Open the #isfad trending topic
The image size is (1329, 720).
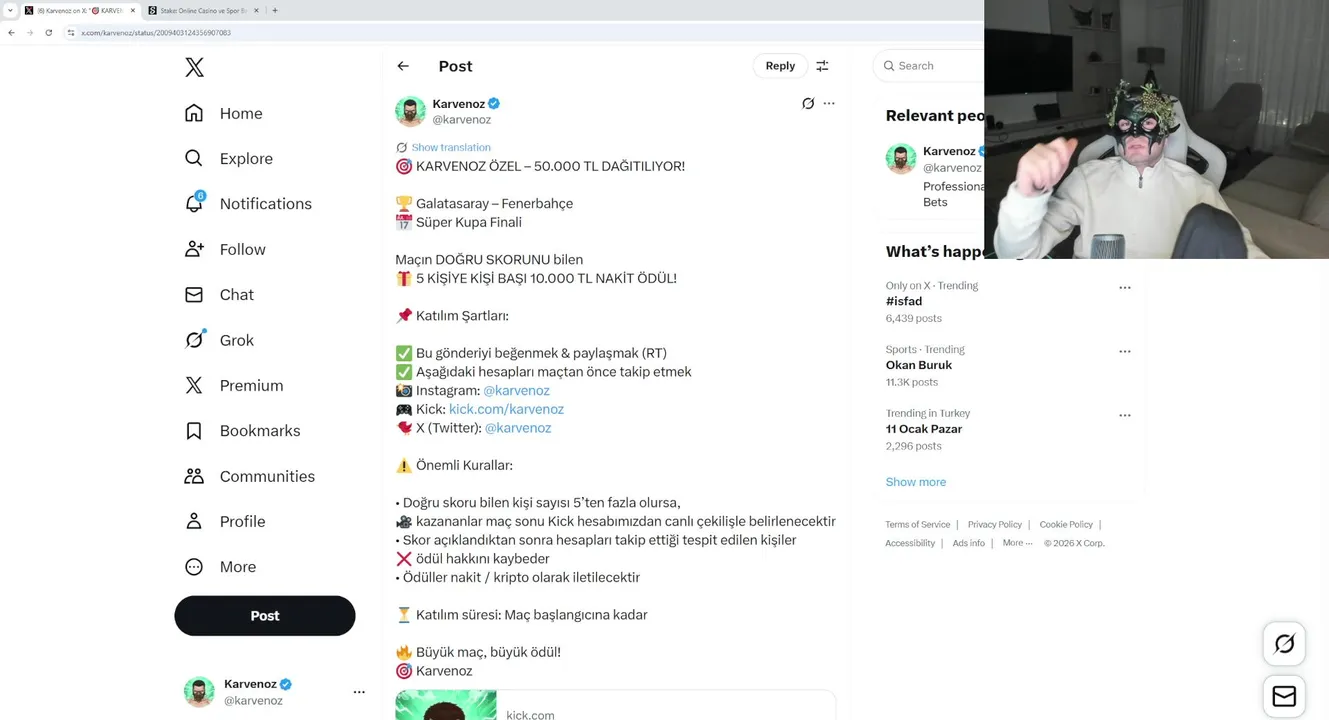coord(904,301)
